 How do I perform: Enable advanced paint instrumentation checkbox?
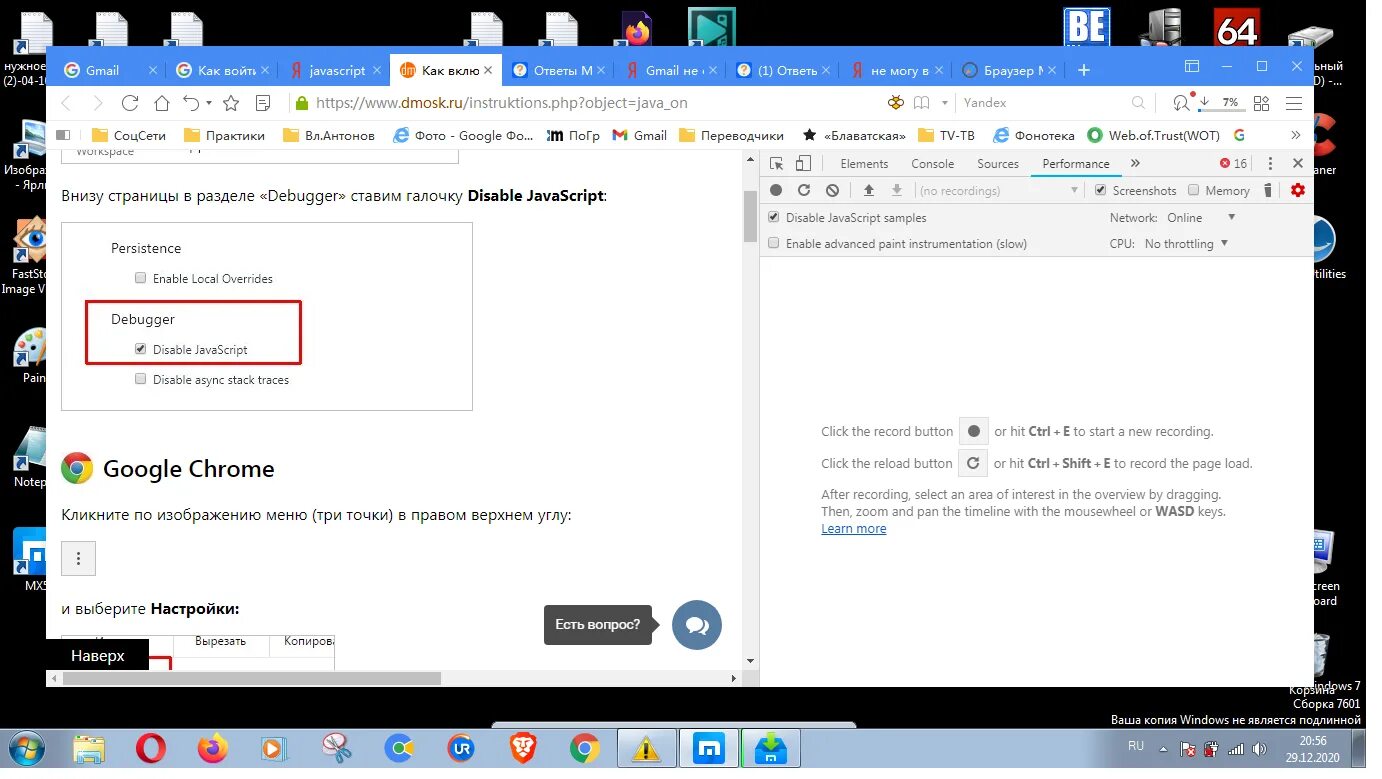773,243
